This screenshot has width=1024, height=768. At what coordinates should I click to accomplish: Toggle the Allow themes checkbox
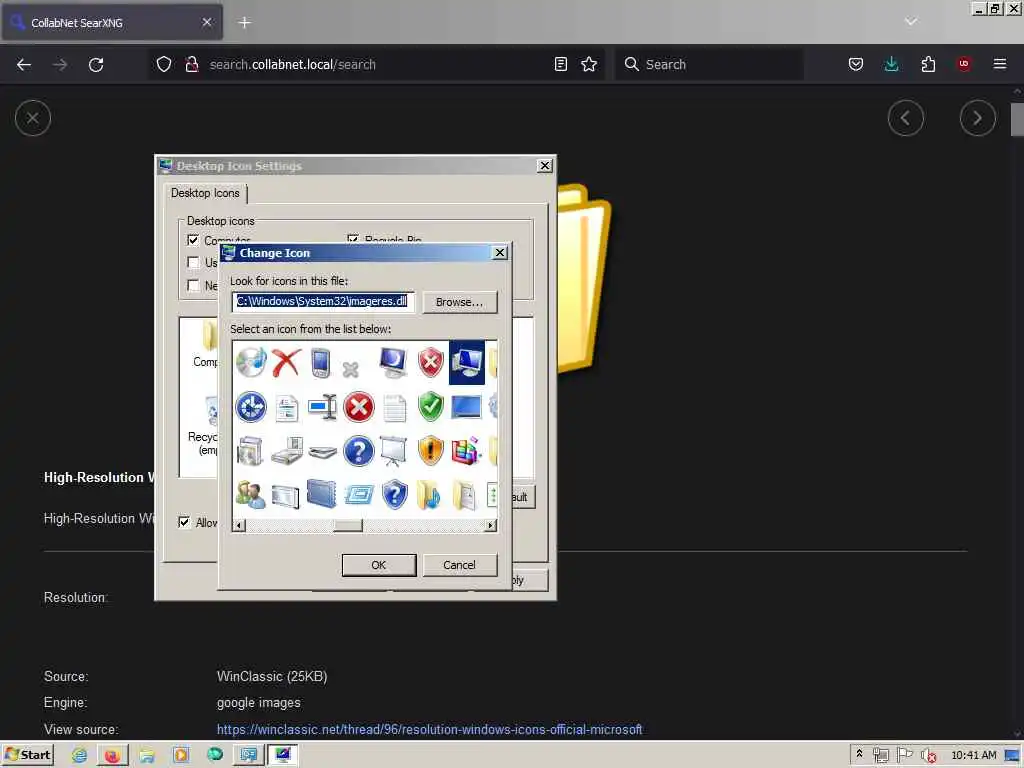coord(184,522)
